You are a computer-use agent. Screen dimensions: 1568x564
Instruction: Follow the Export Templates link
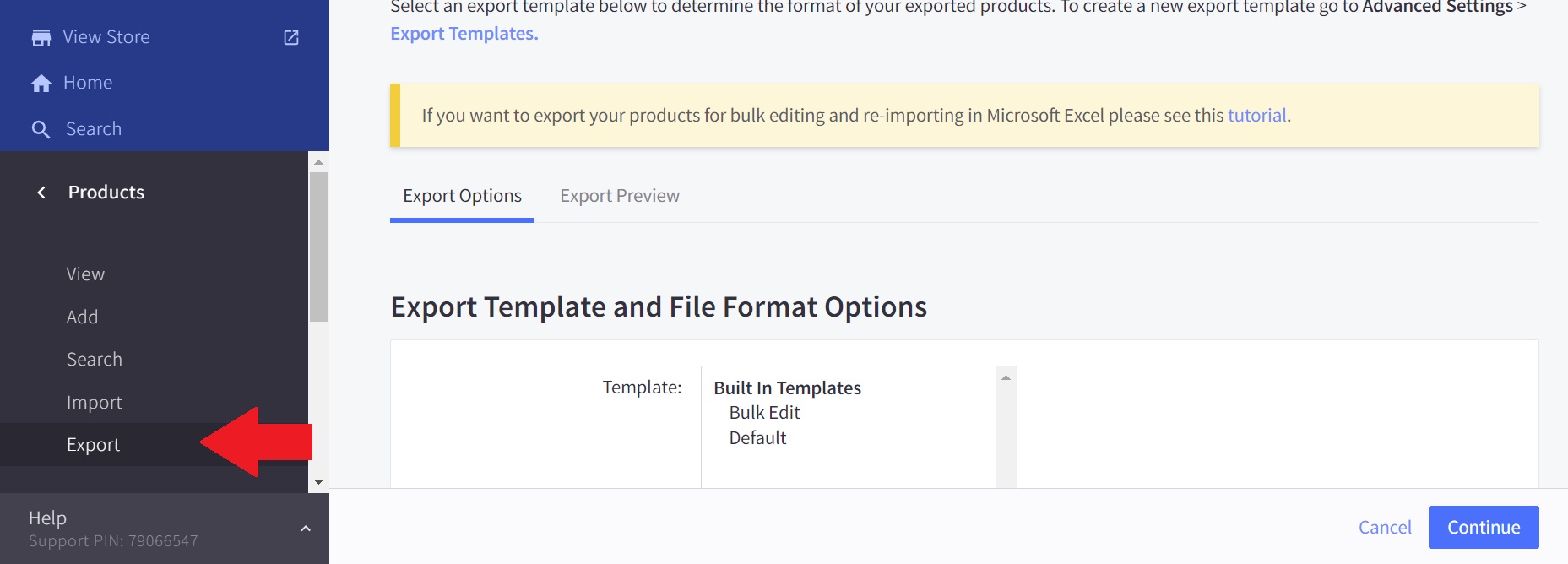coord(464,34)
